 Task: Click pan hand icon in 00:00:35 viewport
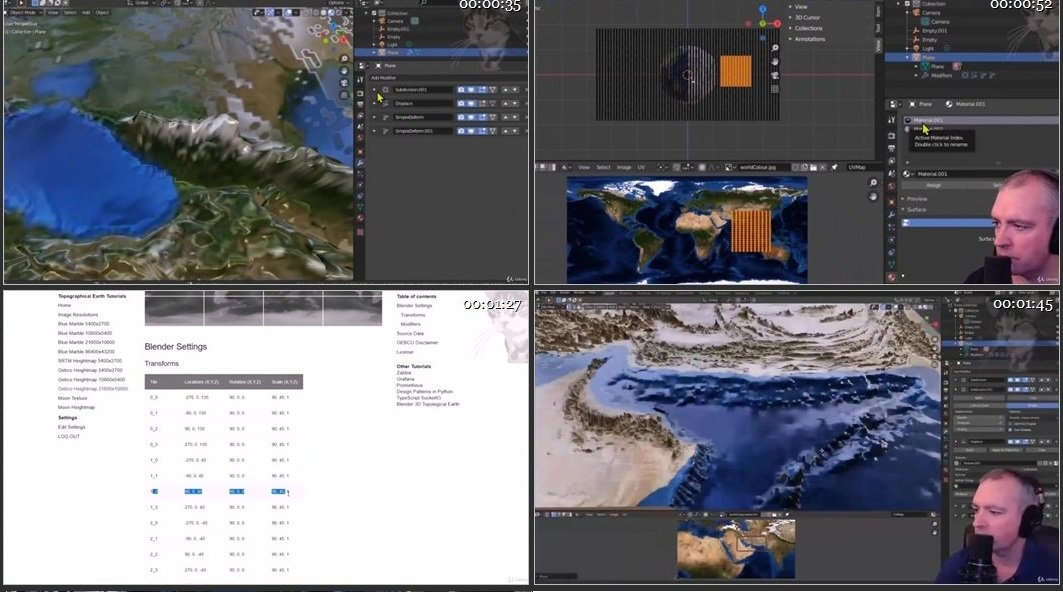tap(344, 71)
